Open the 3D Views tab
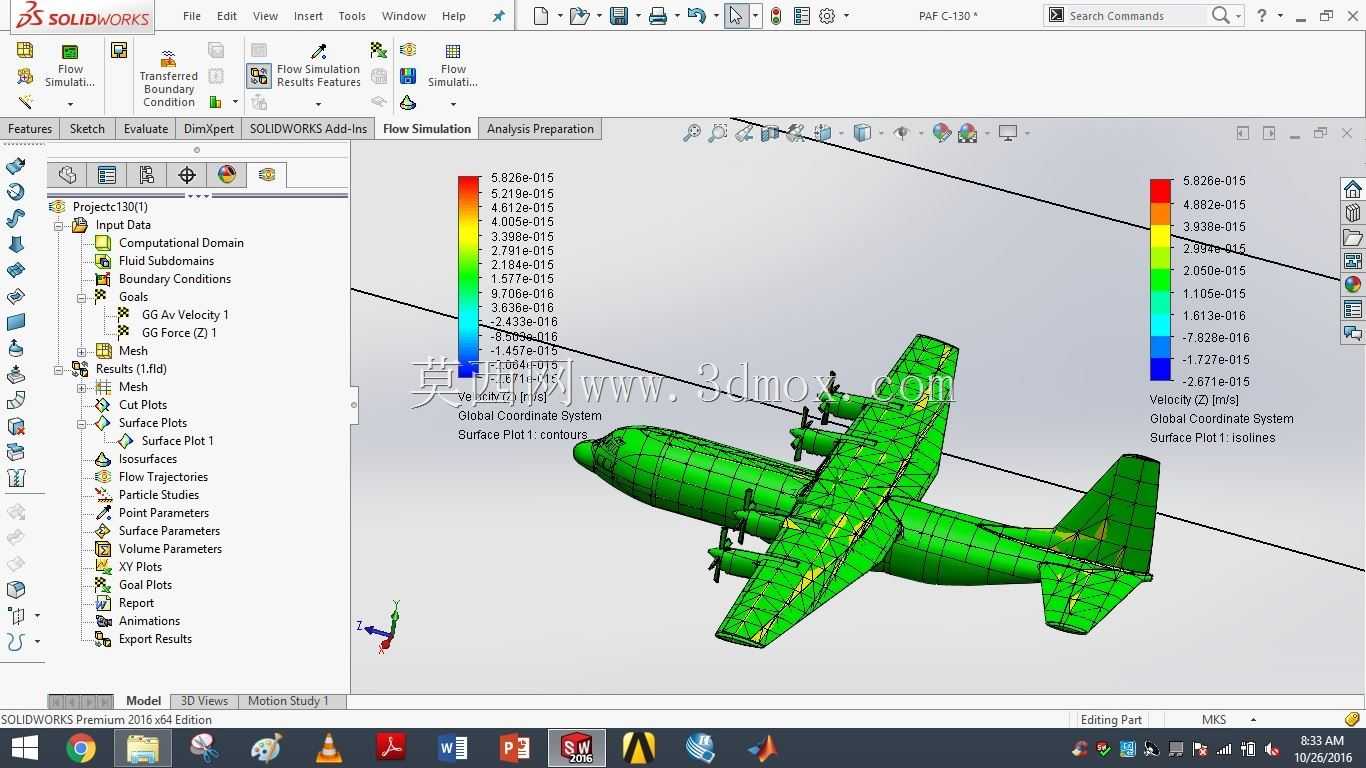Screen dimensions: 1366x768 tap(204, 701)
